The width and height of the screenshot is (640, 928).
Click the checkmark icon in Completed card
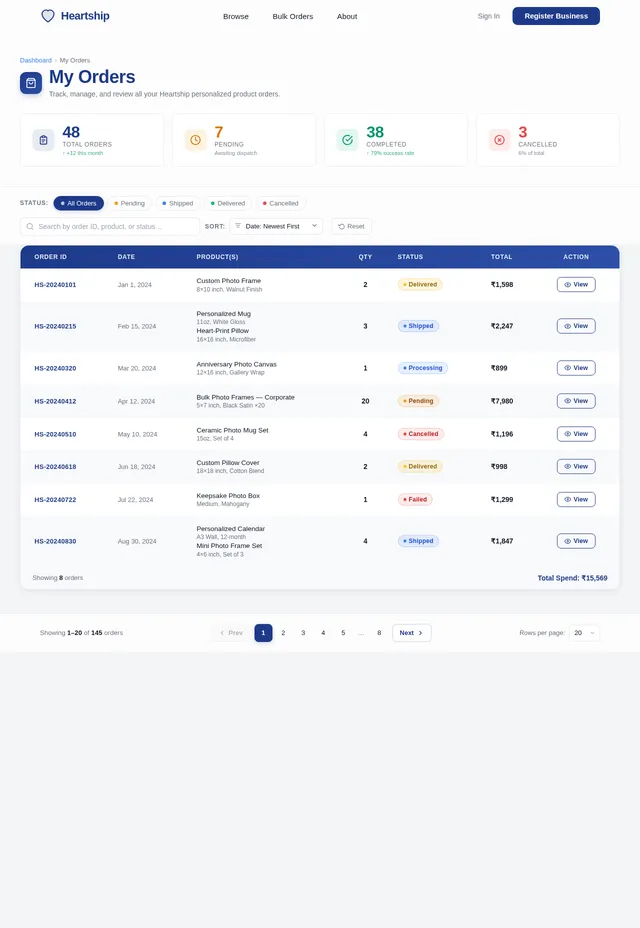(348, 140)
